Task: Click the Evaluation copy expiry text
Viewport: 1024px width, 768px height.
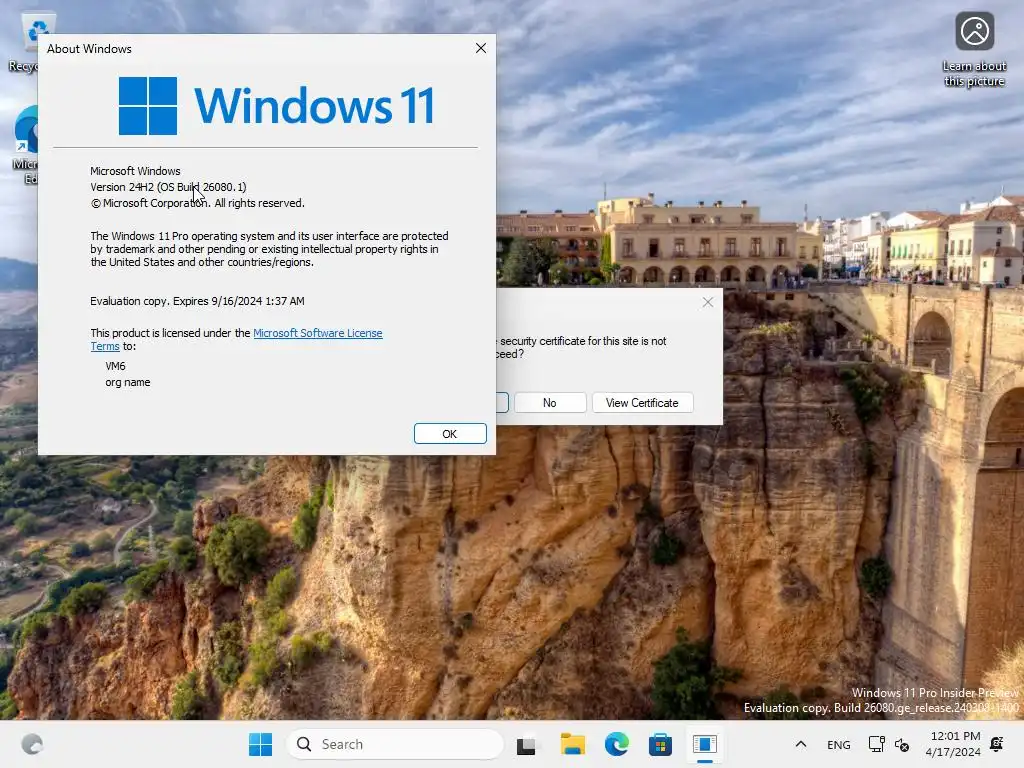Action: tap(197, 301)
